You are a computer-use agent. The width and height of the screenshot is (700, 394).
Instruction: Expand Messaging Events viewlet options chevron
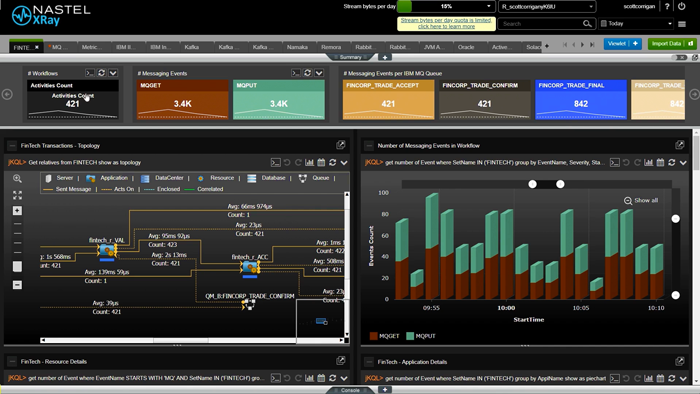[x=319, y=73]
